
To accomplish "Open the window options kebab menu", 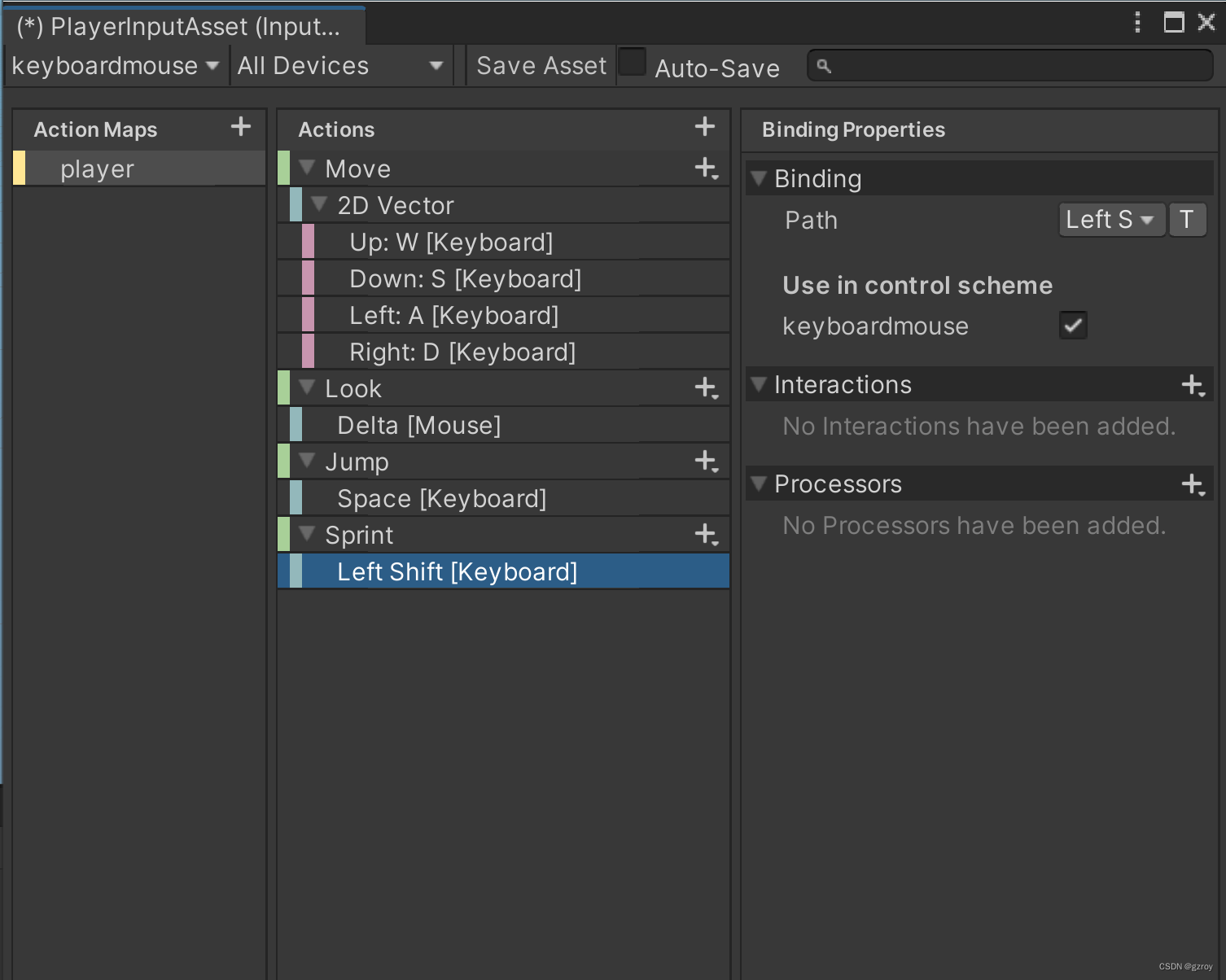I will [x=1137, y=22].
